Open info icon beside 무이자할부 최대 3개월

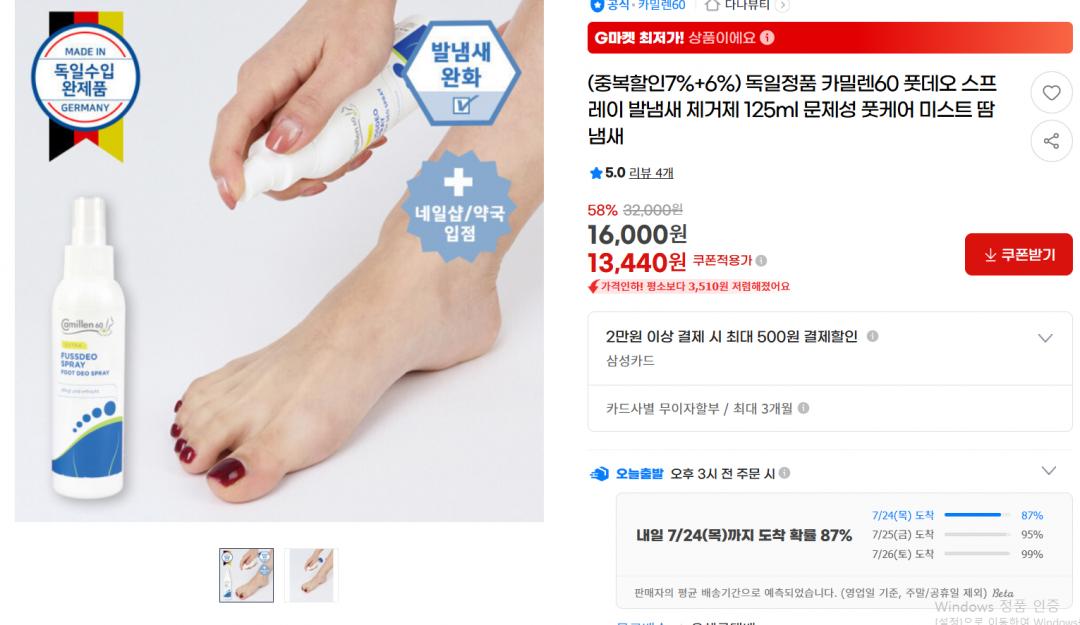pyautogui.click(x=803, y=408)
